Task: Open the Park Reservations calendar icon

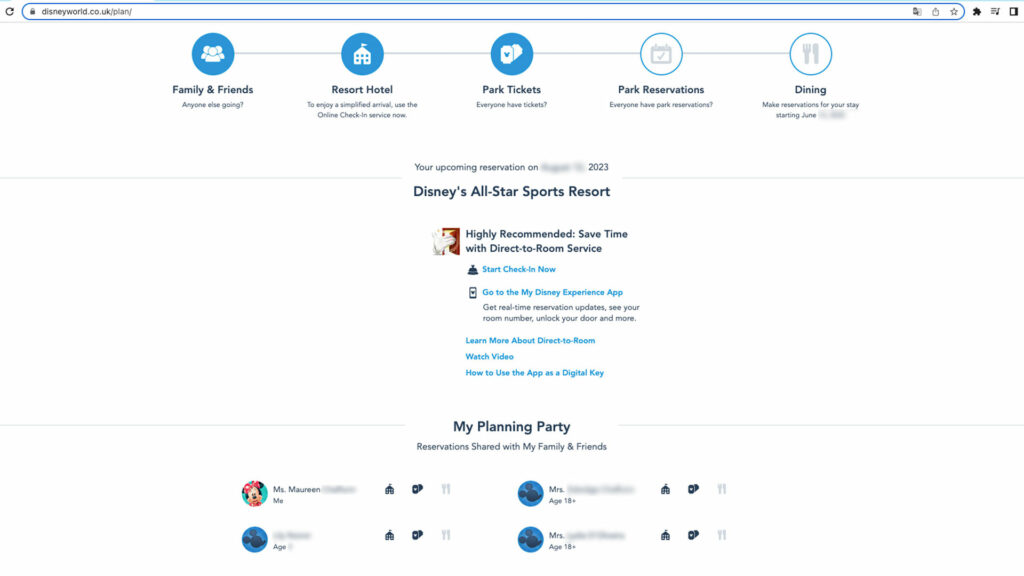Action: [661, 54]
